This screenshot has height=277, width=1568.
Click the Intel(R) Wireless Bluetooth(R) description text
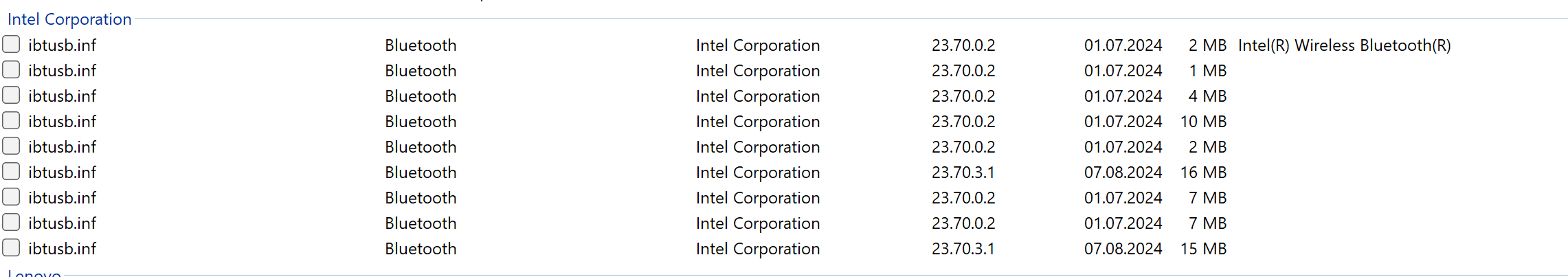1344,45
